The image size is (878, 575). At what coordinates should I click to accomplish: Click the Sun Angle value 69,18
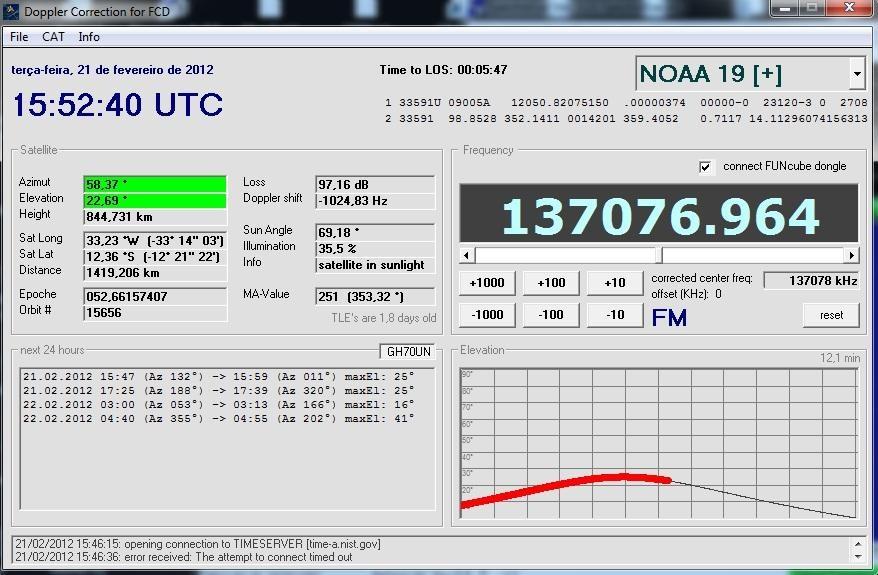(375, 232)
